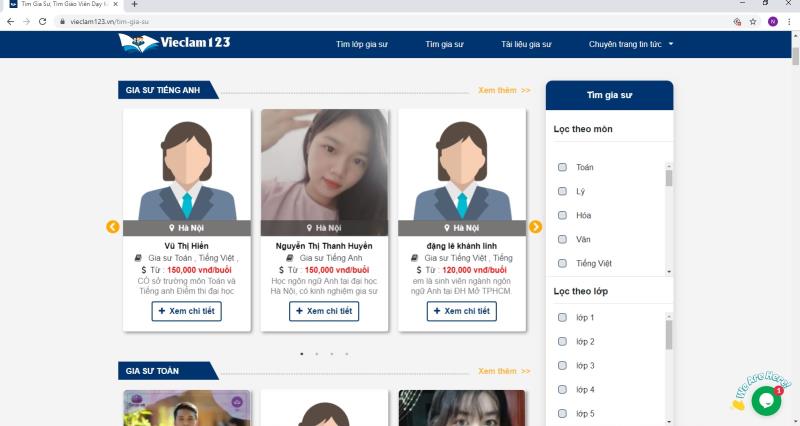Image resolution: width=800 pixels, height=426 pixels.
Task: Open Chrome three-dot menu
Action: [789, 21]
